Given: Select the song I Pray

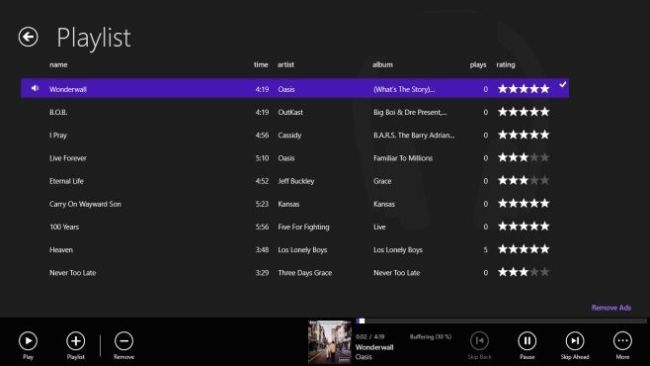Looking at the screenshot, I should 58,135.
